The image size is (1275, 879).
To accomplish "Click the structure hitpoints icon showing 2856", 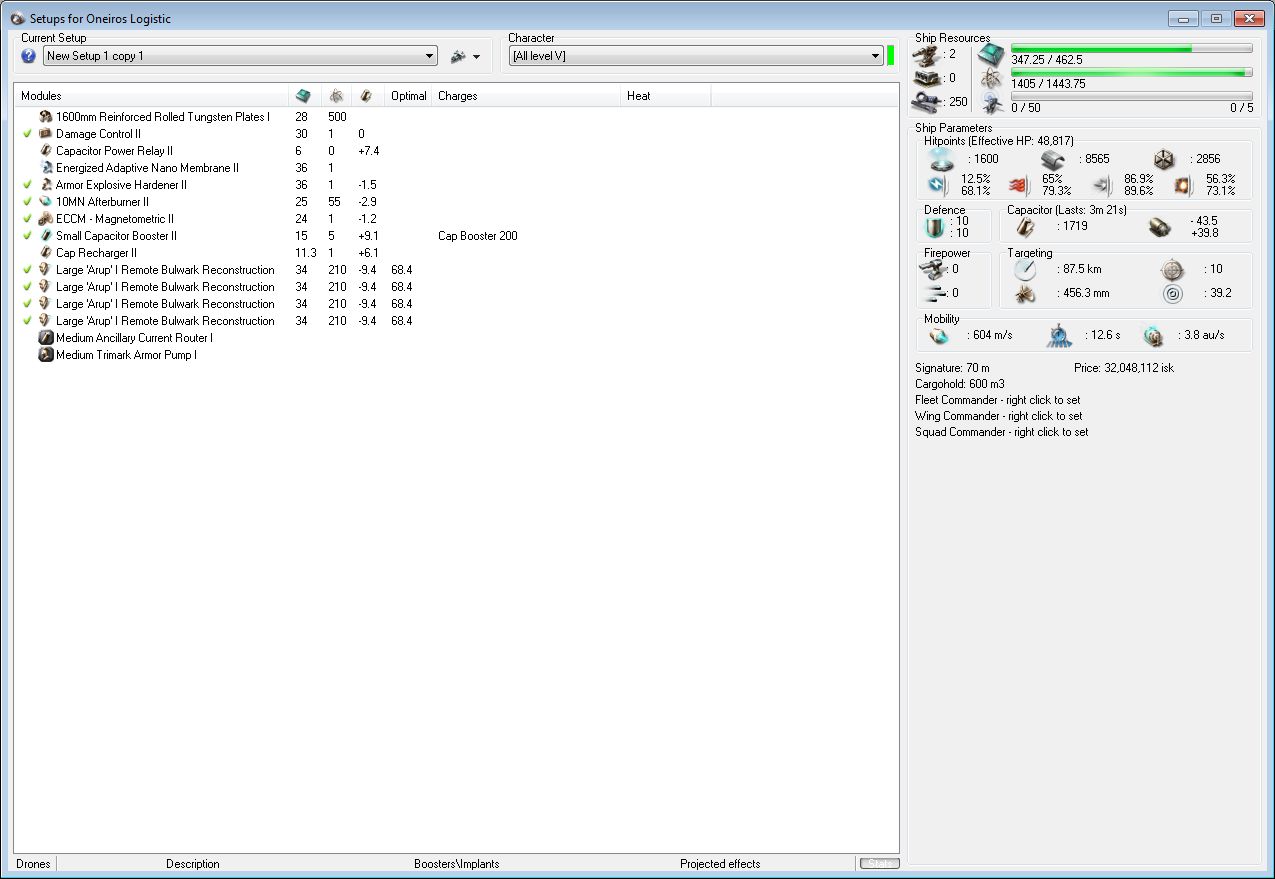I will (x=1163, y=159).
